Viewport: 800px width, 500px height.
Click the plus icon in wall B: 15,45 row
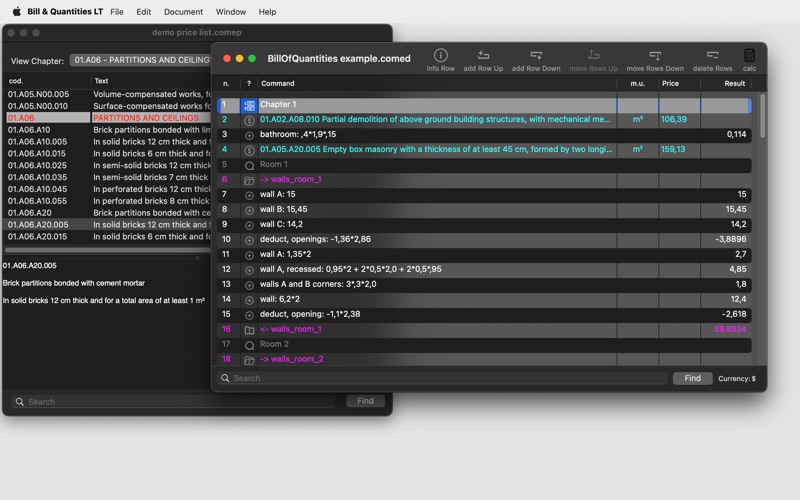tap(249, 210)
